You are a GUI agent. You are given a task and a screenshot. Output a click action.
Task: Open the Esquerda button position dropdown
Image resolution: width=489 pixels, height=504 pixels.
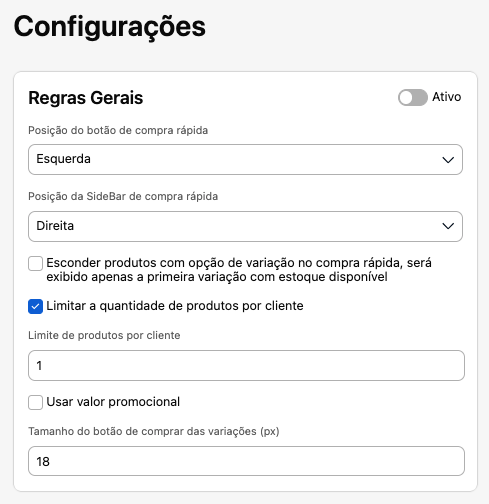[245, 159]
